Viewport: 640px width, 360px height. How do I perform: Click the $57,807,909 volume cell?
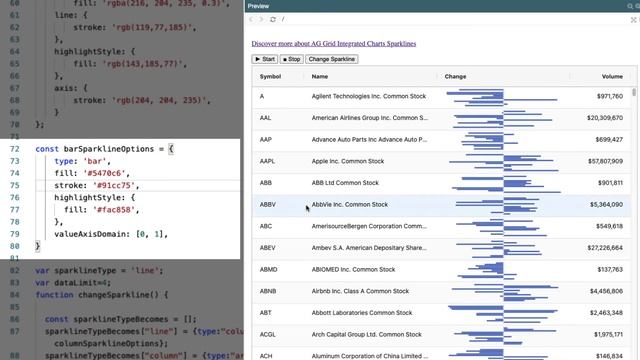[605, 161]
